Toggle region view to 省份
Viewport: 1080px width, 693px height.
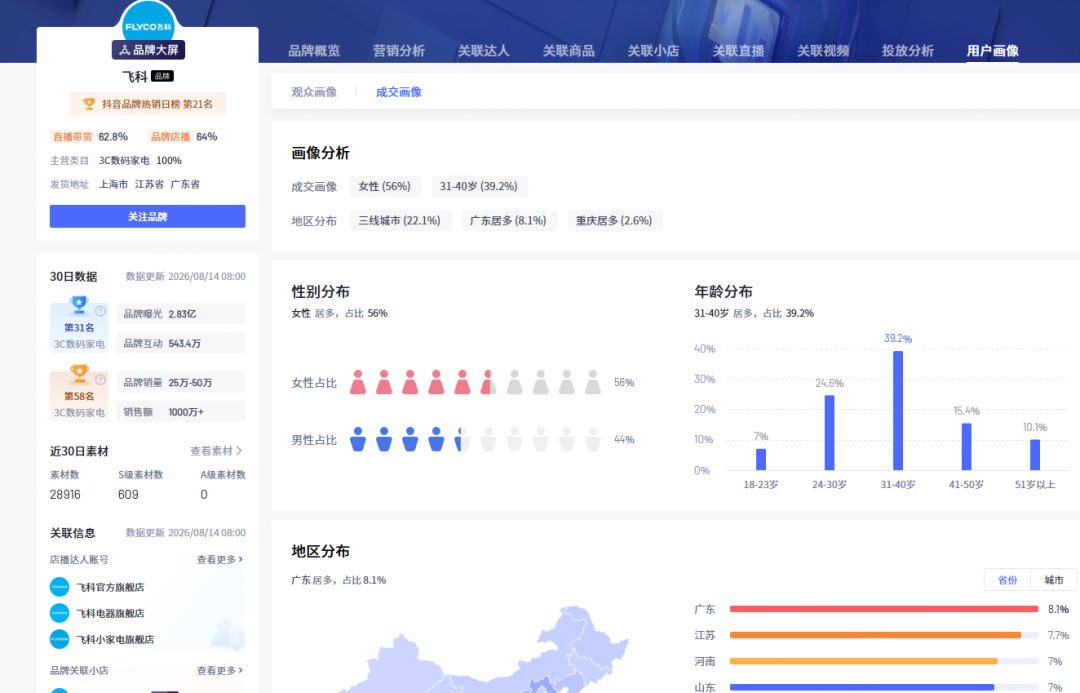(x=1008, y=580)
